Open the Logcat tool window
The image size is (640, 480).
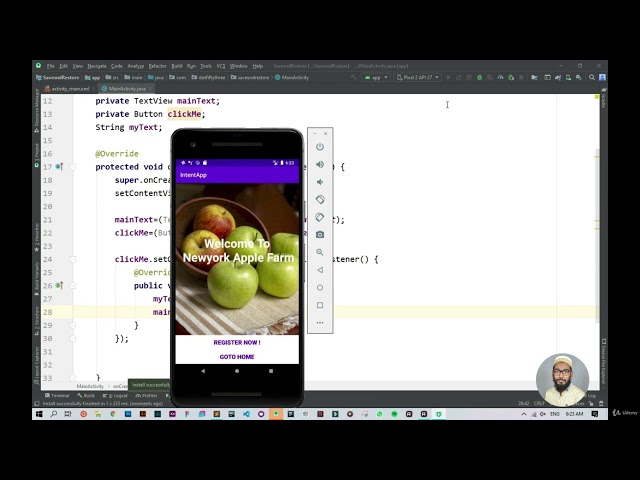pos(115,396)
